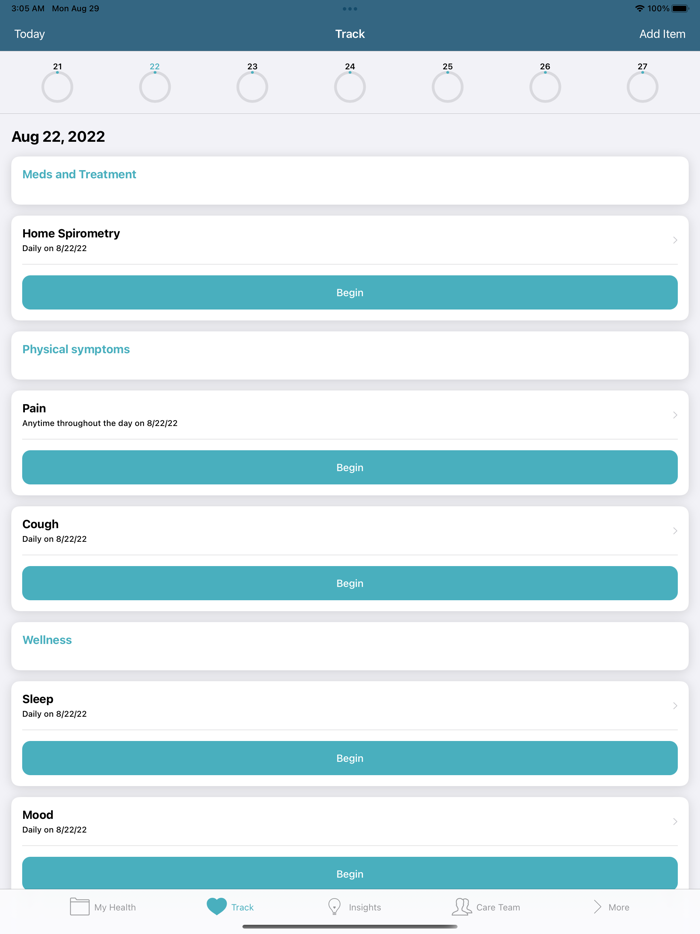The width and height of the screenshot is (700, 934).
Task: Open the My Health clipboard icon
Action: [80, 906]
